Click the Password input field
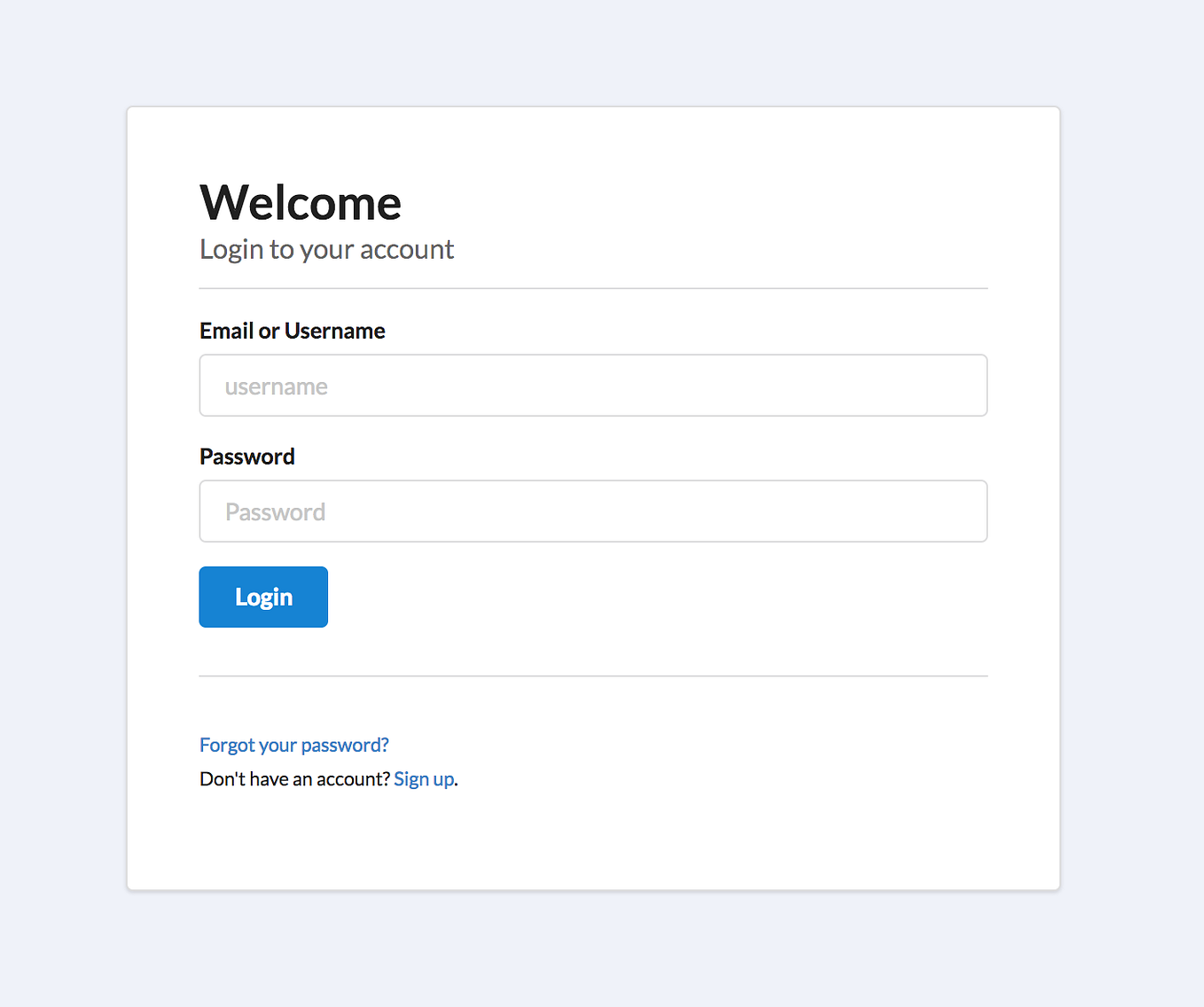This screenshot has width=1204, height=1007. pyautogui.click(x=593, y=511)
